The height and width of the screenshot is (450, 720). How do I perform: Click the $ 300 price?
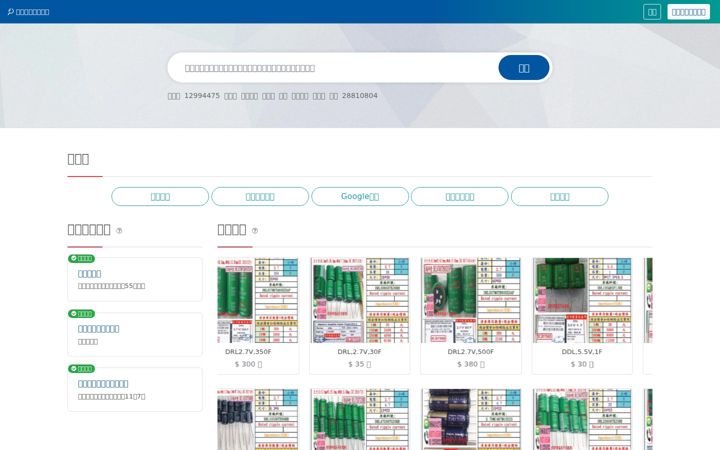coord(248,364)
